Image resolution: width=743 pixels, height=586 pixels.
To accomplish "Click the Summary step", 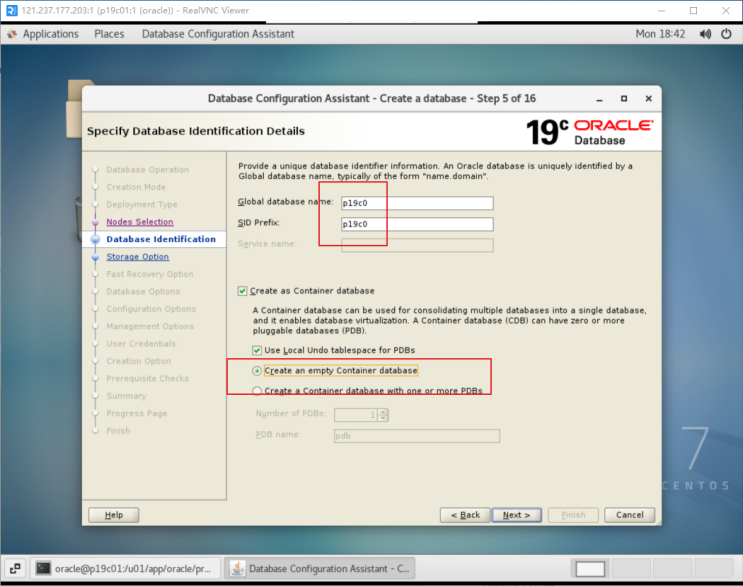I will click(127, 396).
